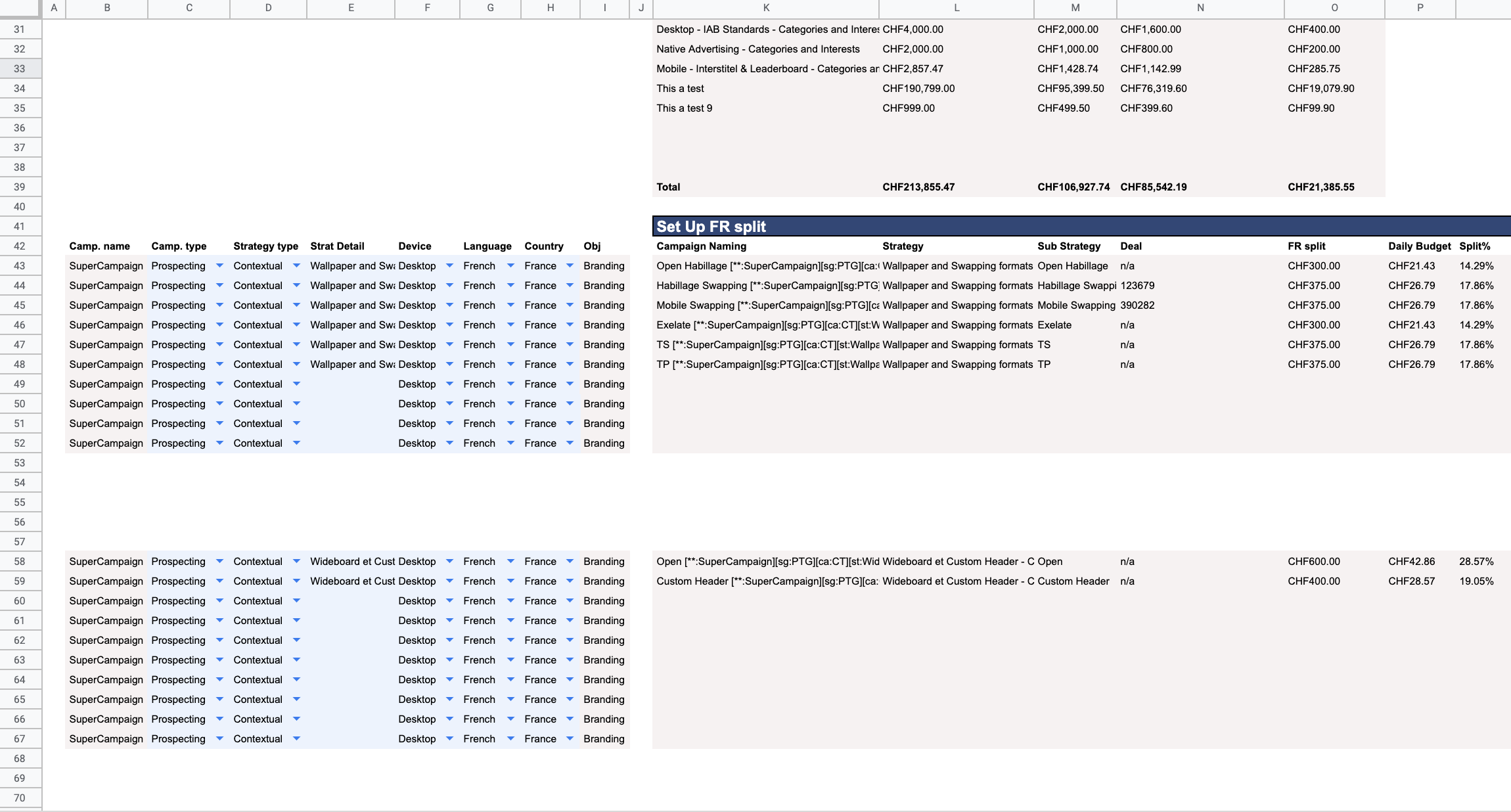The width and height of the screenshot is (1511, 812).
Task: Select daily budget CHF42.86
Action: tap(1420, 562)
